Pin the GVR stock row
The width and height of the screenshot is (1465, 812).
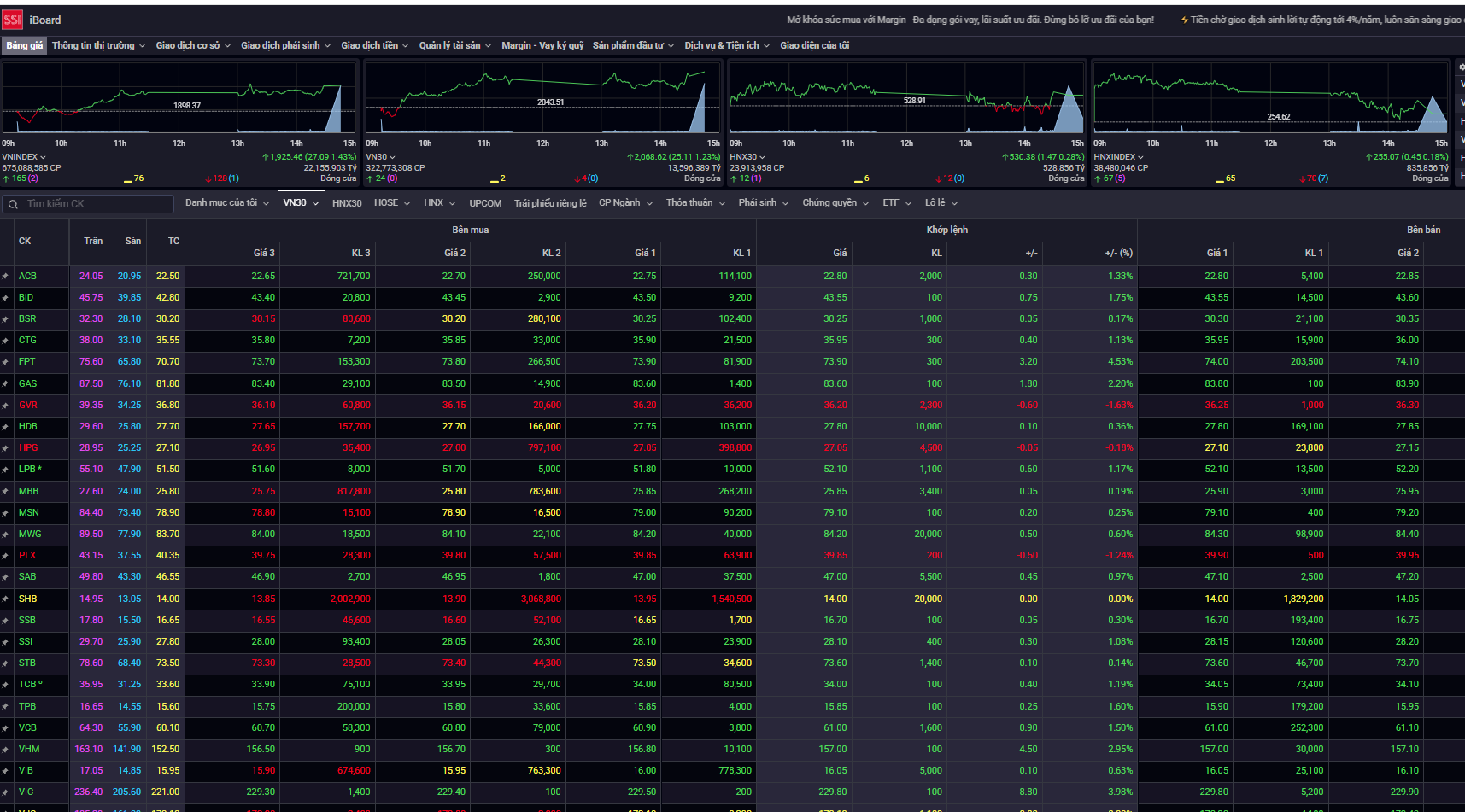[5, 406]
